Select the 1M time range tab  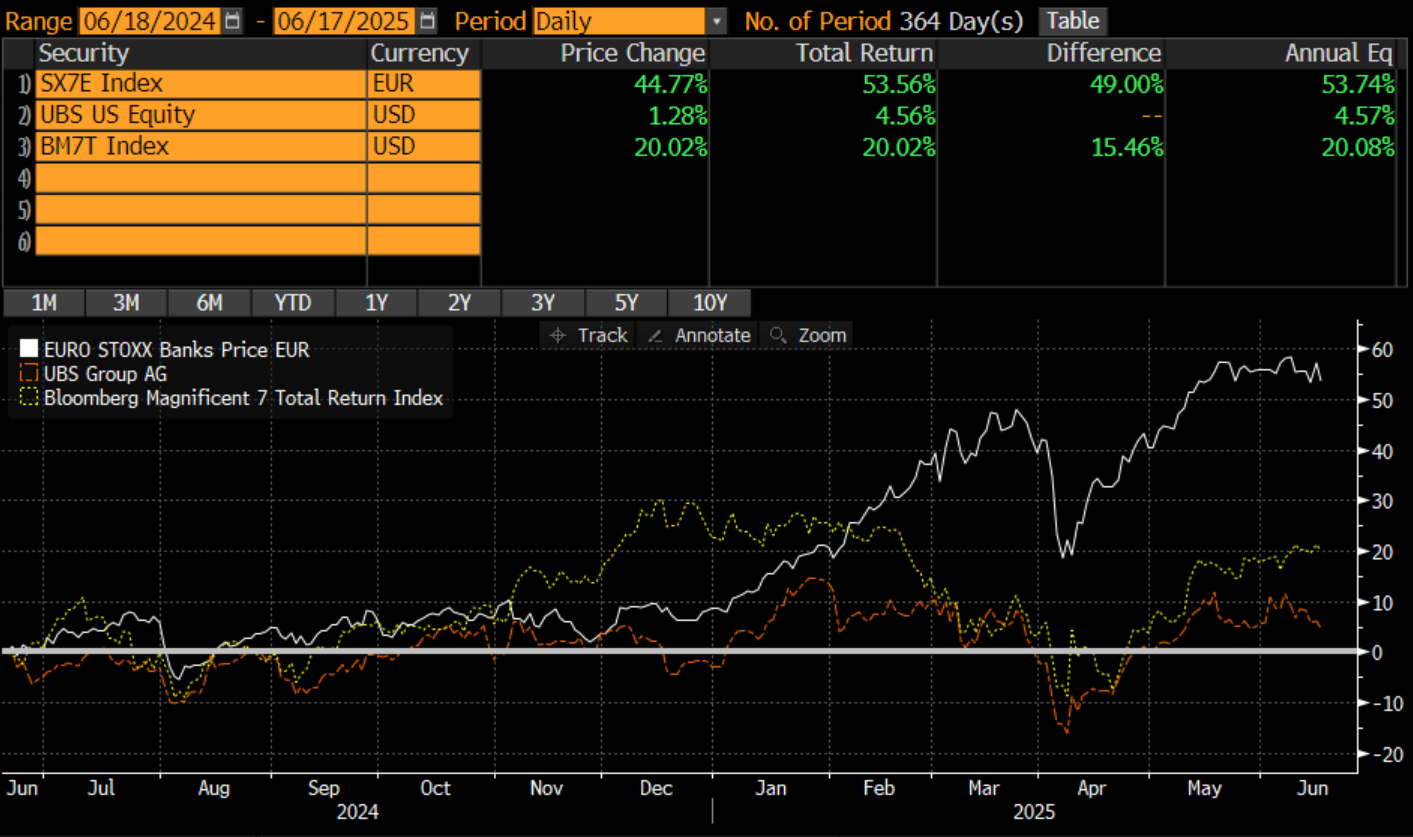(x=44, y=303)
